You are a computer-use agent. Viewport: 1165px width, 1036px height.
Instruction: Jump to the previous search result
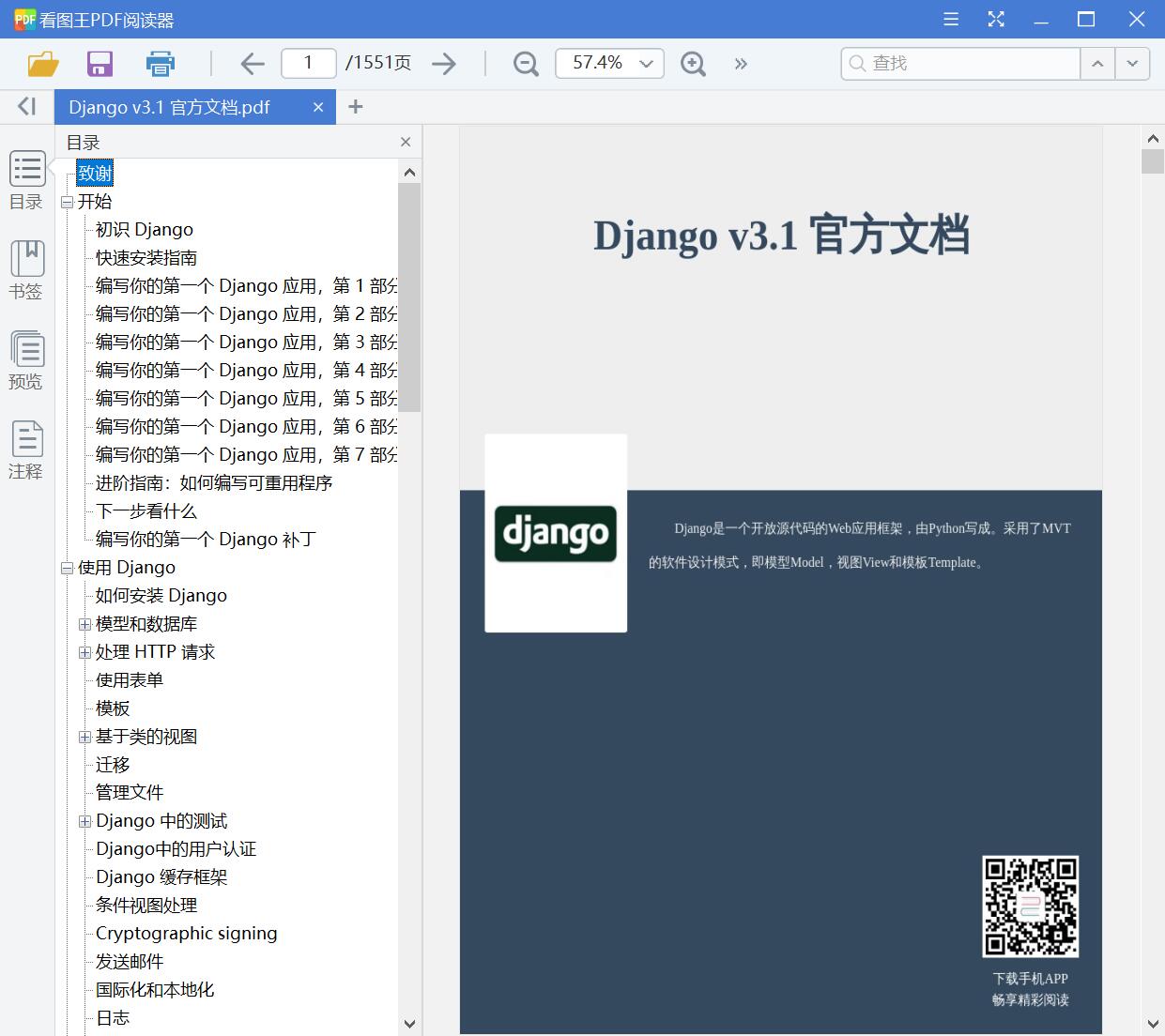pyautogui.click(x=1097, y=64)
